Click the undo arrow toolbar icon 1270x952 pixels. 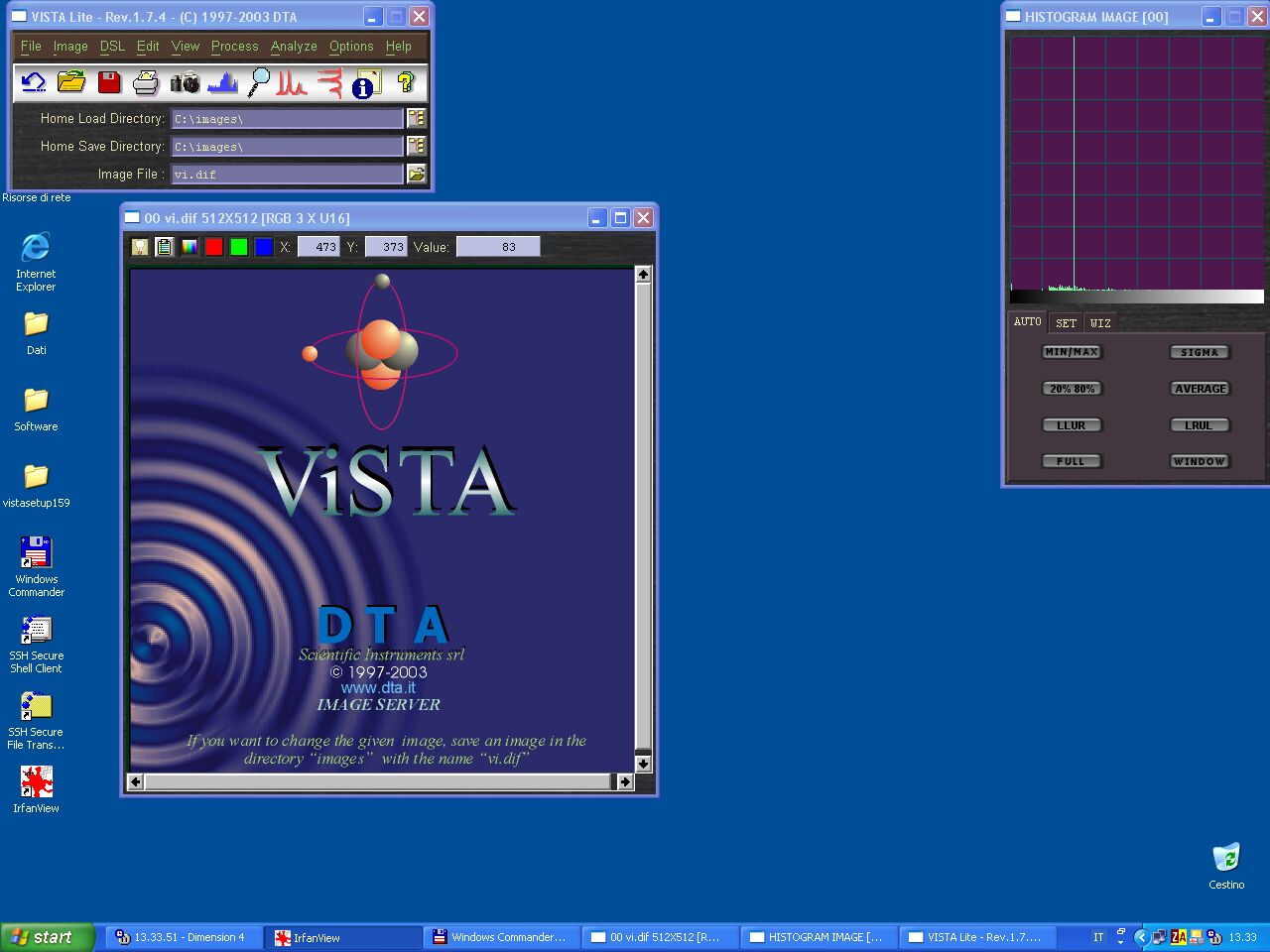pyautogui.click(x=34, y=83)
